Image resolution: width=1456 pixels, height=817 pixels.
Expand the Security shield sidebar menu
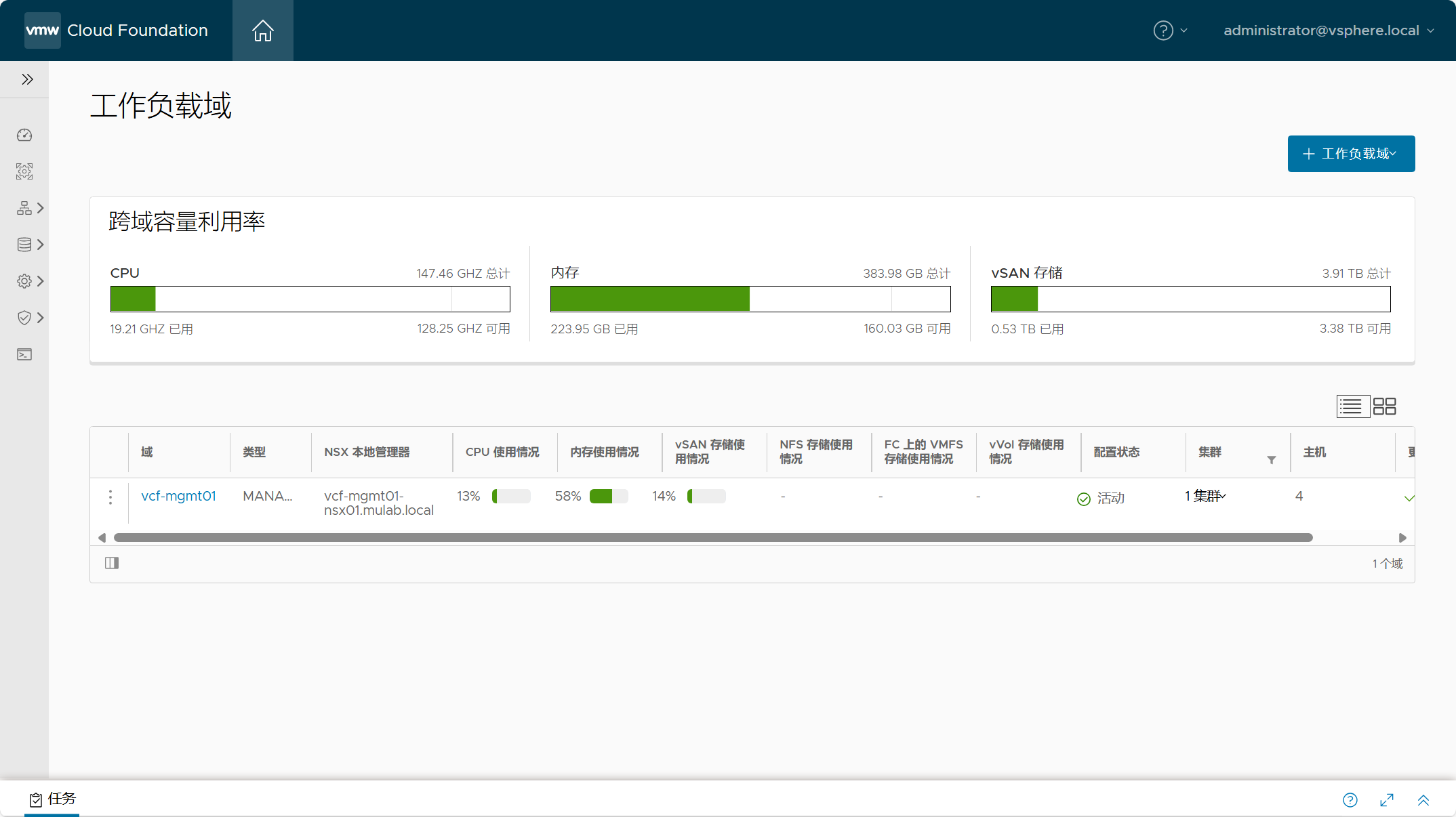pos(31,318)
